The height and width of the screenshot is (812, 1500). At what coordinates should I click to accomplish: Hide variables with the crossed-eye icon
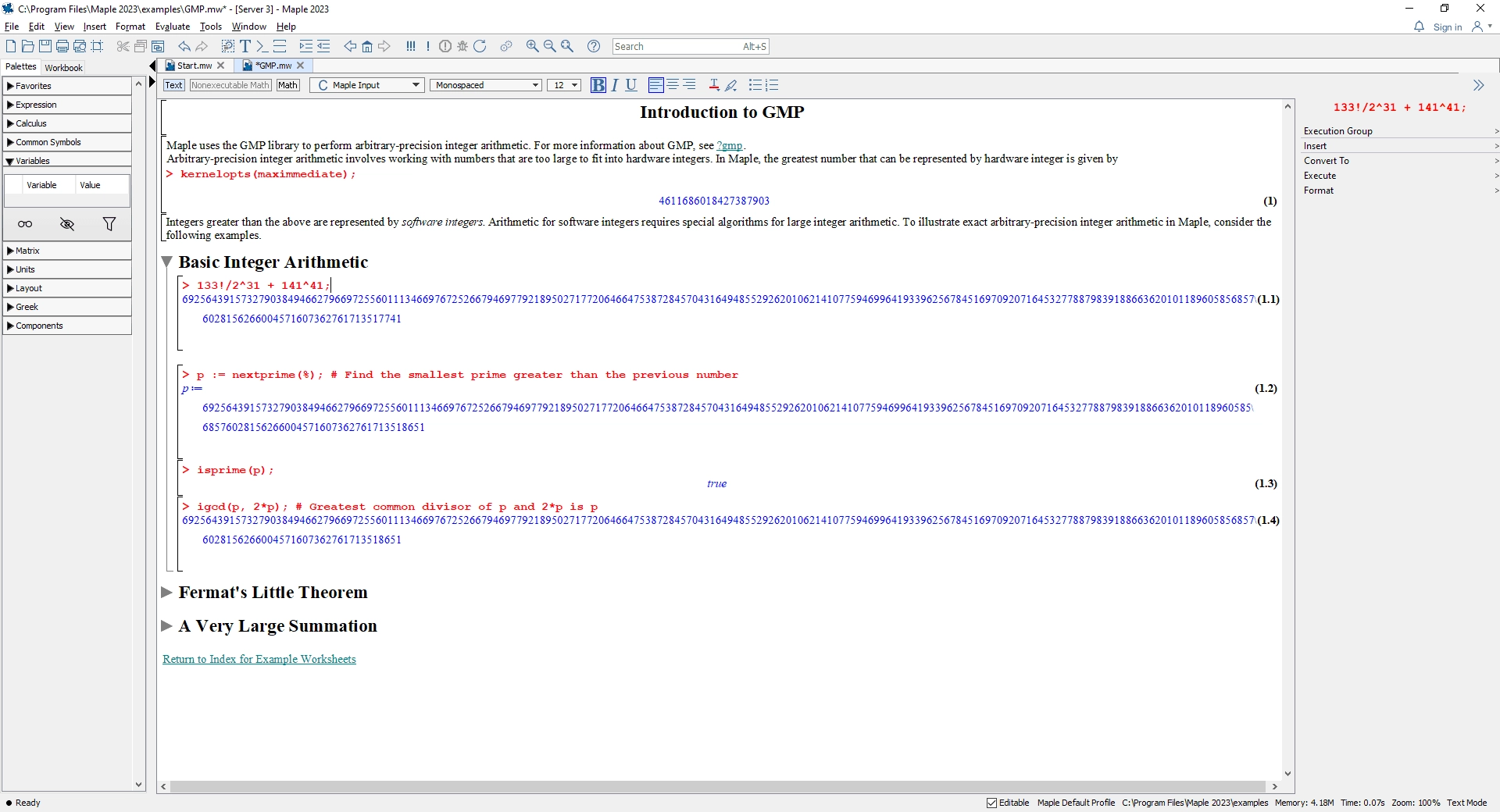point(67,224)
